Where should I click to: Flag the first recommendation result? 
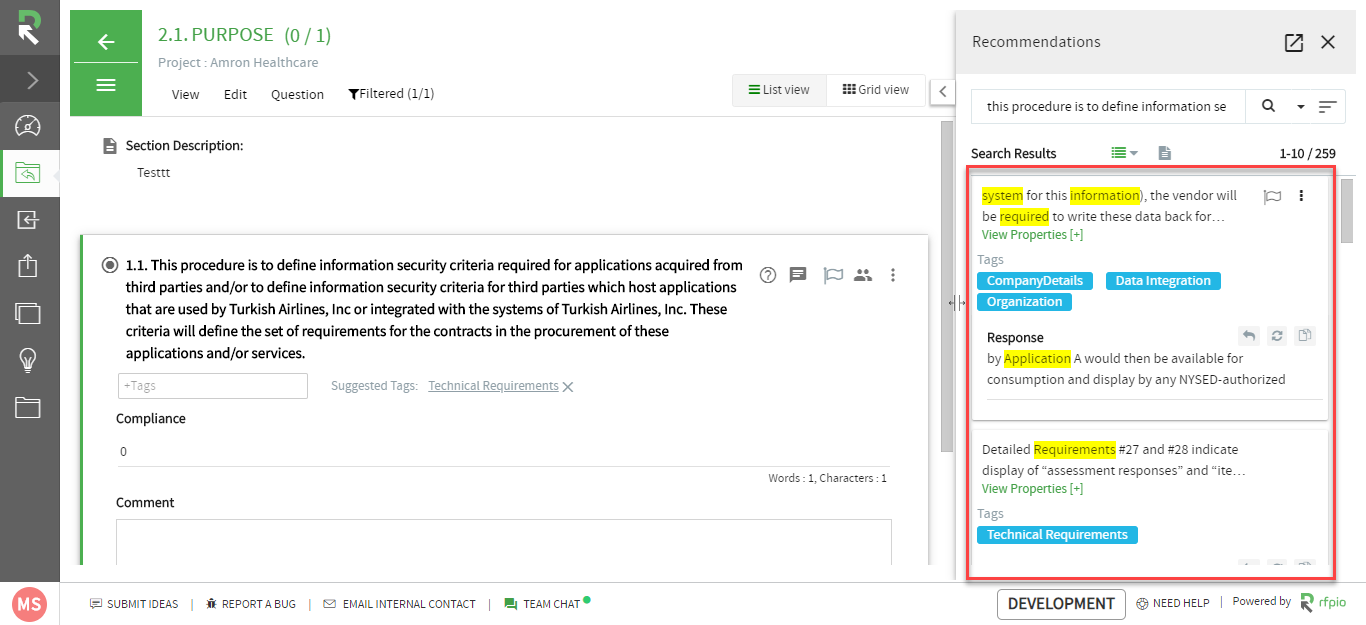click(1272, 196)
